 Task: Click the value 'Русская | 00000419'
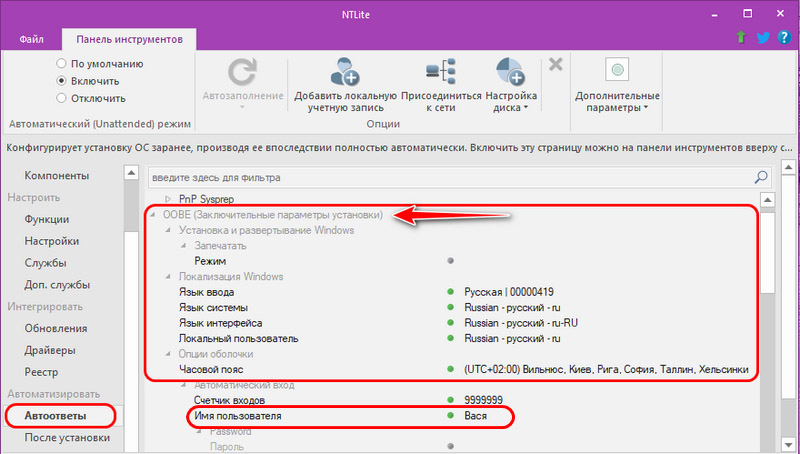[x=509, y=292]
